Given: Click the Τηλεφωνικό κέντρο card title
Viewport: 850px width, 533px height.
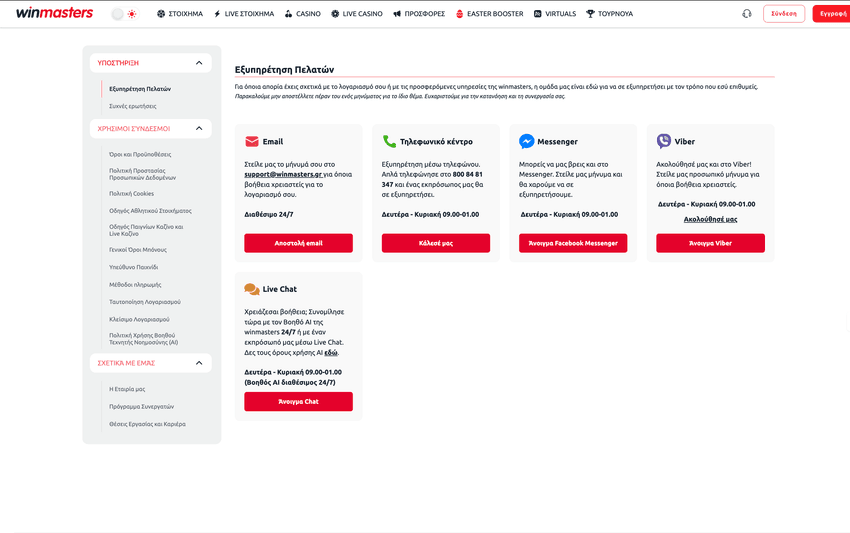Looking at the screenshot, I should (x=436, y=142).
